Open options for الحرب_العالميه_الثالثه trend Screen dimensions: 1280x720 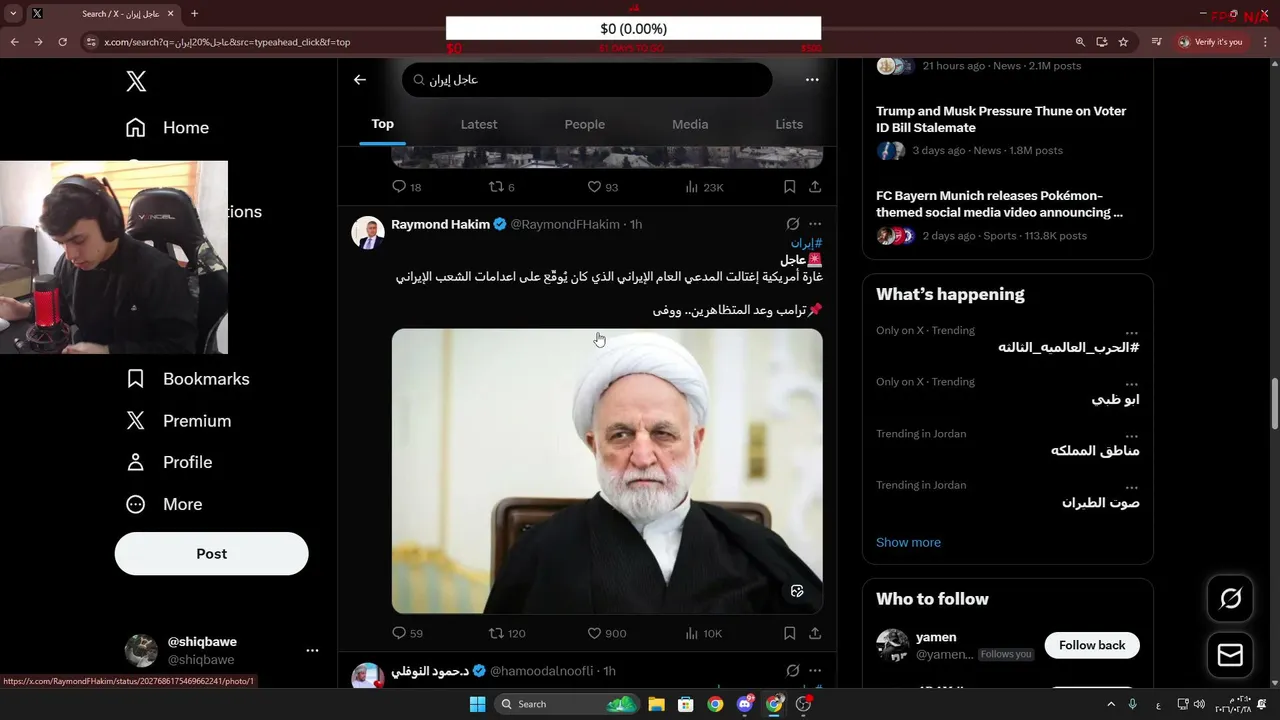[1131, 331]
